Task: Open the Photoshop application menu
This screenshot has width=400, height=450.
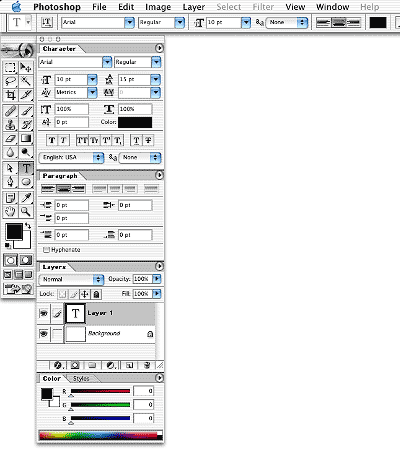Action: point(57,7)
